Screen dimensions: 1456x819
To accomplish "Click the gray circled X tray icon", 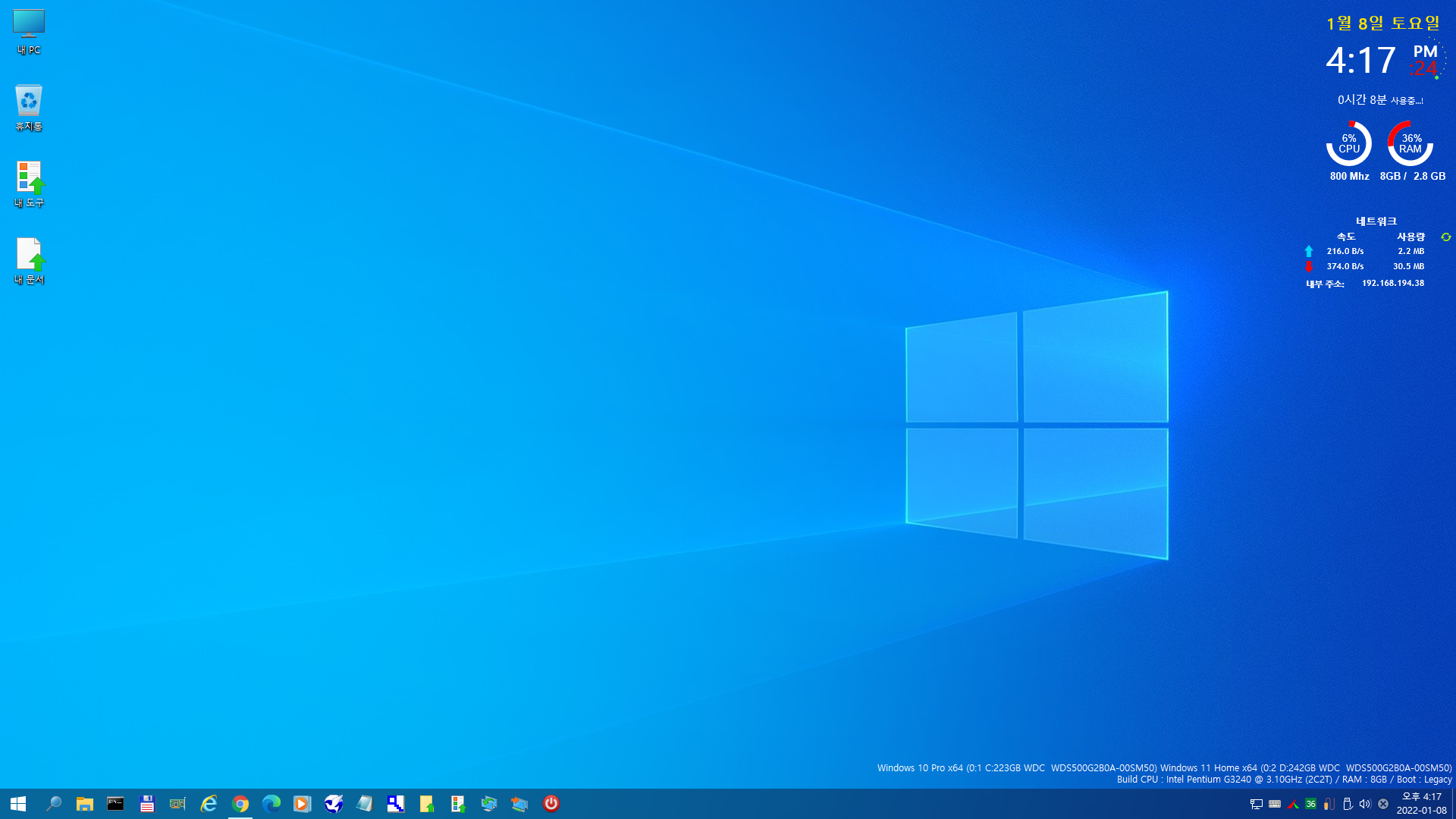I will coord(1383,804).
